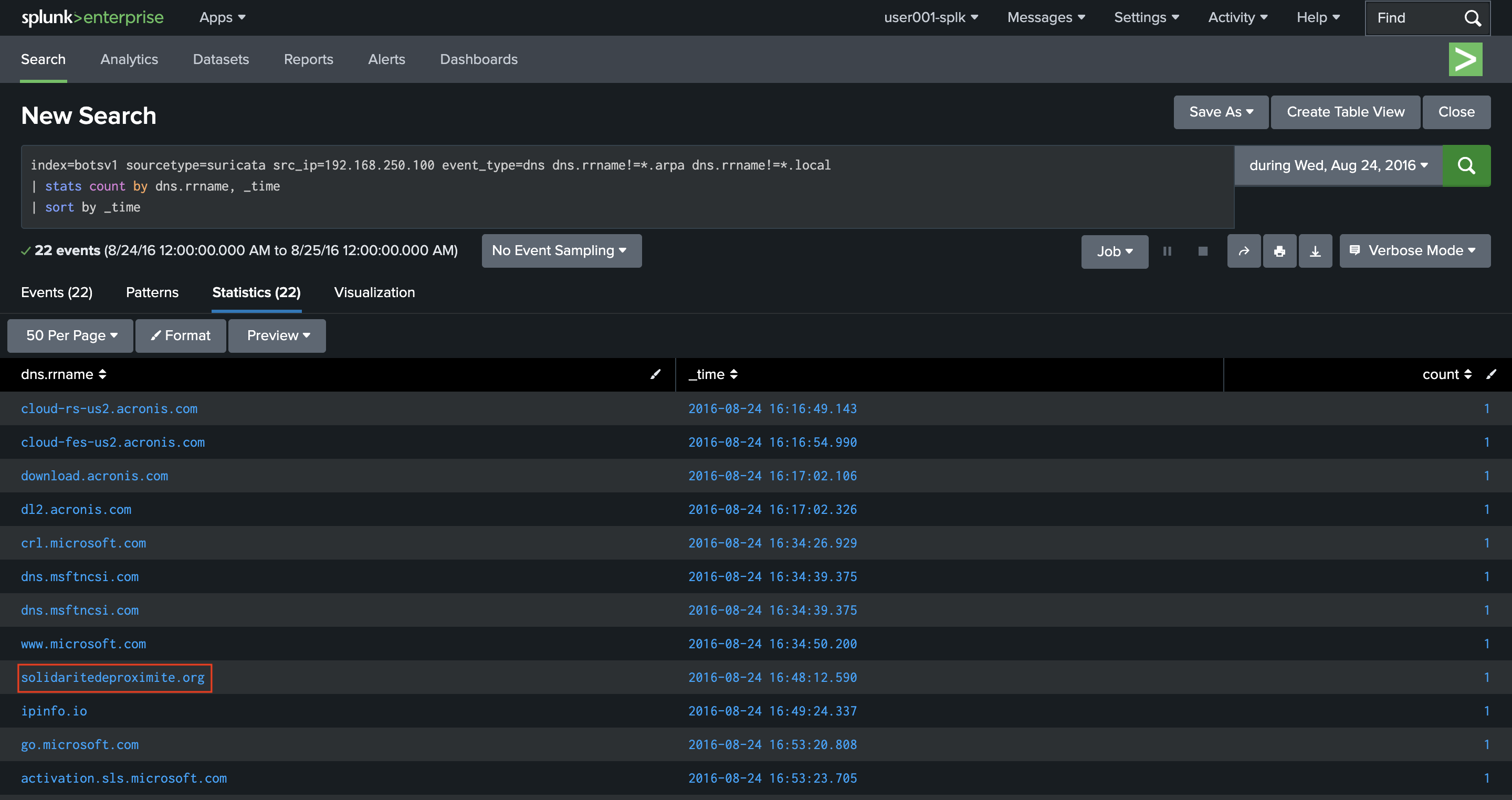Click the Format button

pos(181,336)
